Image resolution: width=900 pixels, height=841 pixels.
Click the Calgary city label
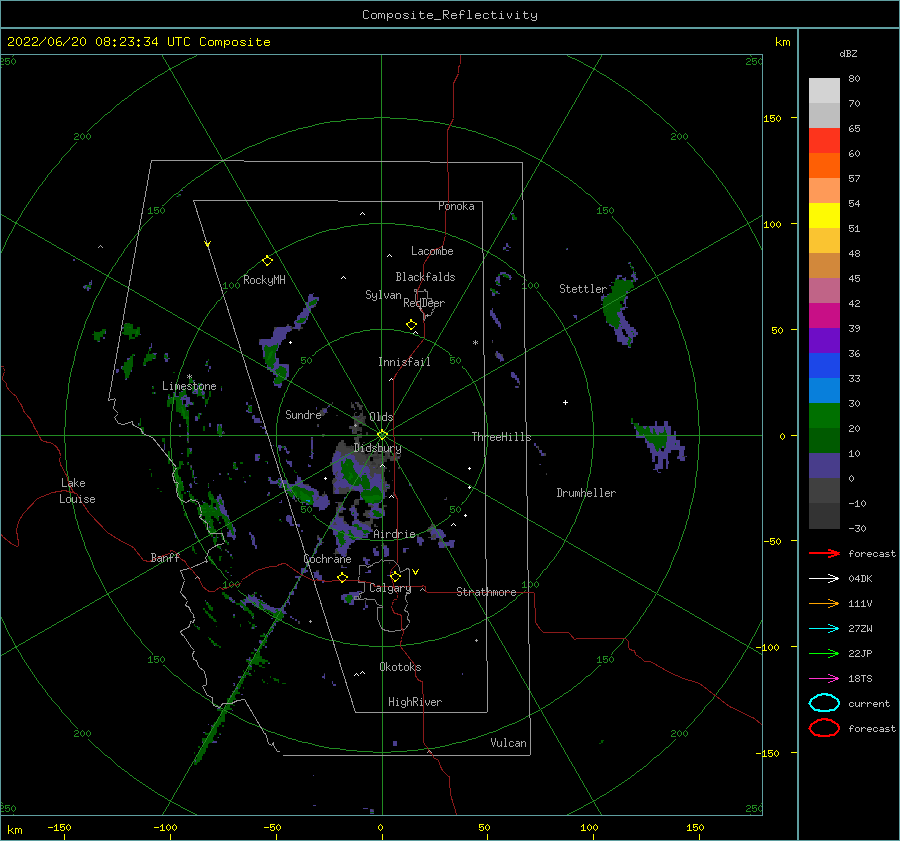coord(390,588)
